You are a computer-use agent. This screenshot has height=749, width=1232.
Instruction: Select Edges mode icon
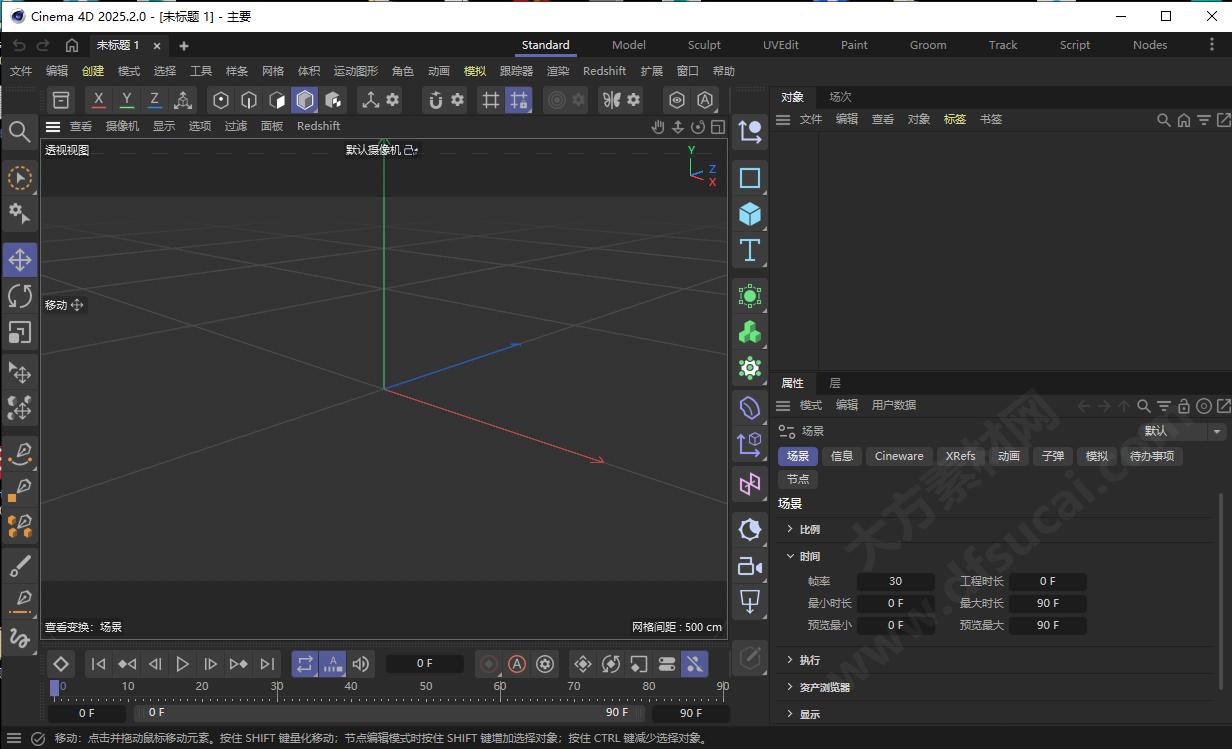click(x=249, y=100)
